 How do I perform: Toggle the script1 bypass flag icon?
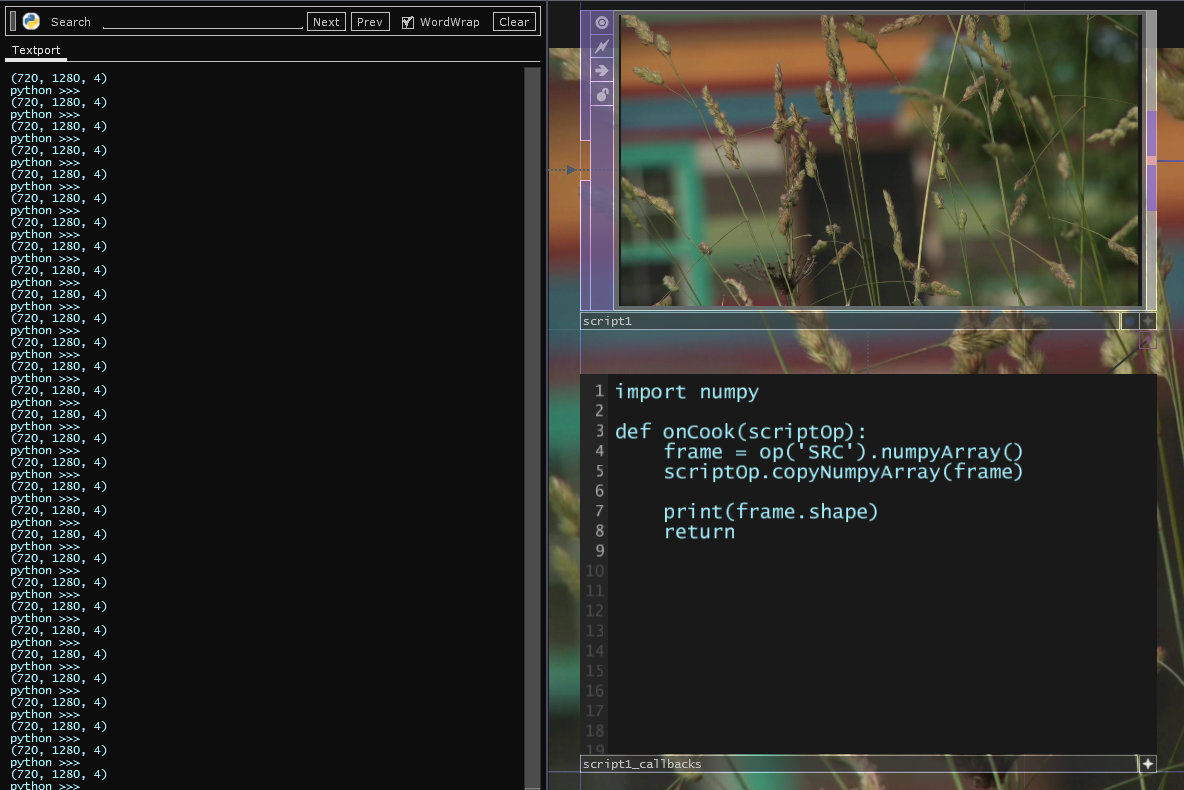602,46
